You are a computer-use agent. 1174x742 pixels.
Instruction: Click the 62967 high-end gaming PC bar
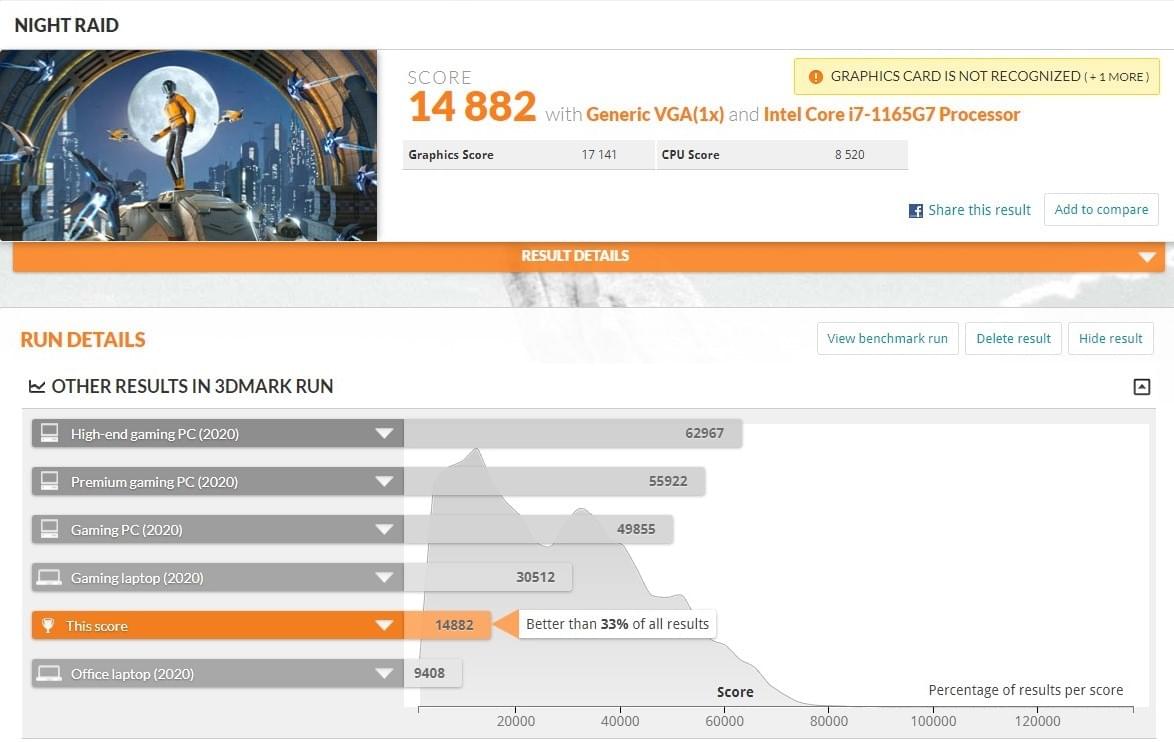pyautogui.click(x=573, y=434)
